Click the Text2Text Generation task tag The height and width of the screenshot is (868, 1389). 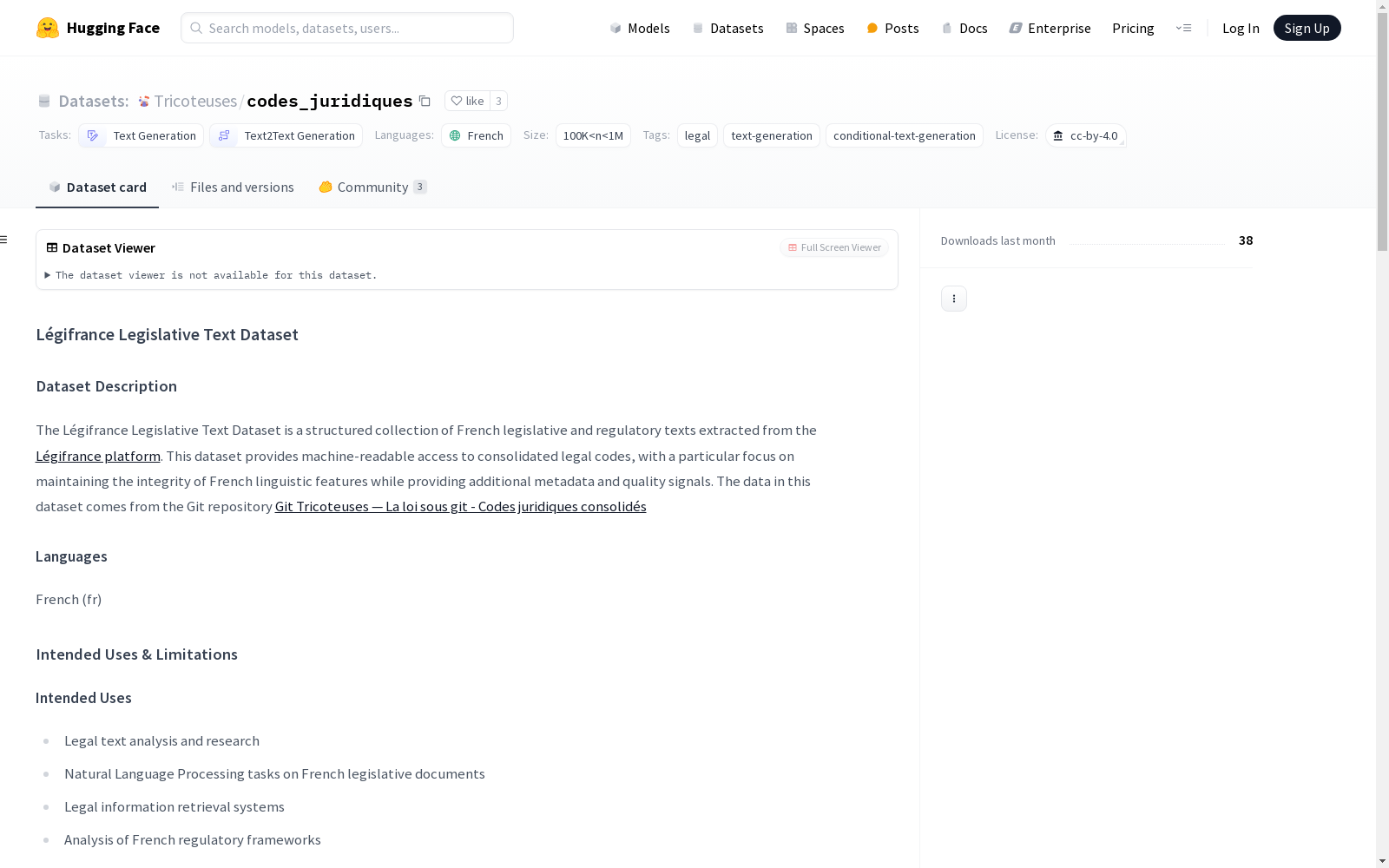pos(286,135)
